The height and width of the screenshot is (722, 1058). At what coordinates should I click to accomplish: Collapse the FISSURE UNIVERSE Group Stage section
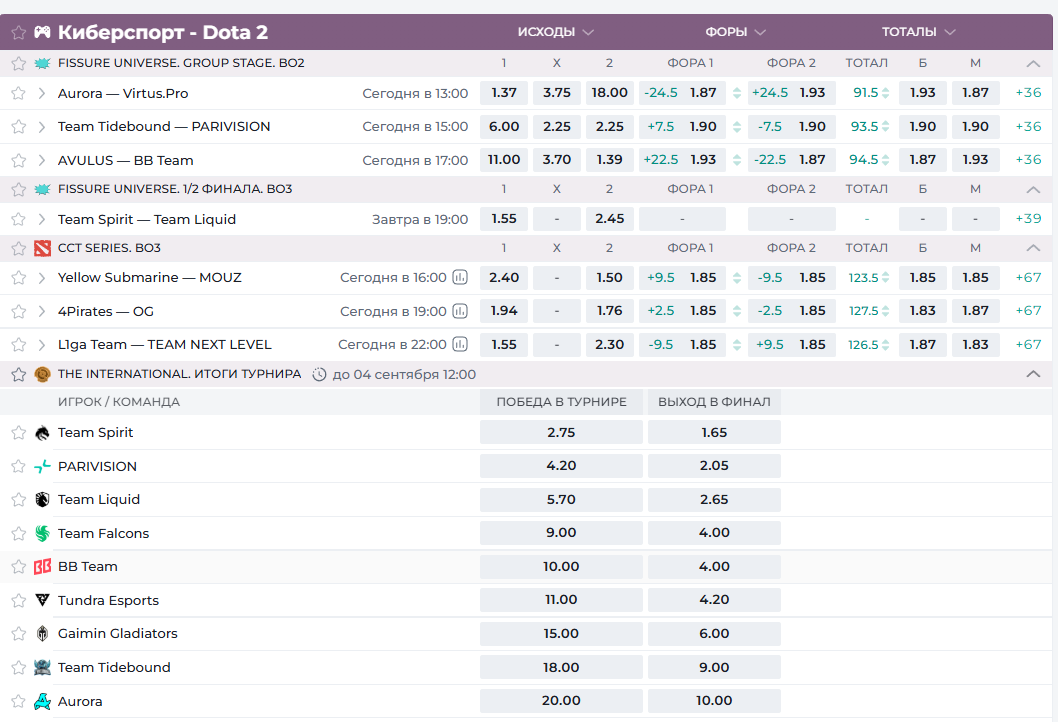point(1033,63)
